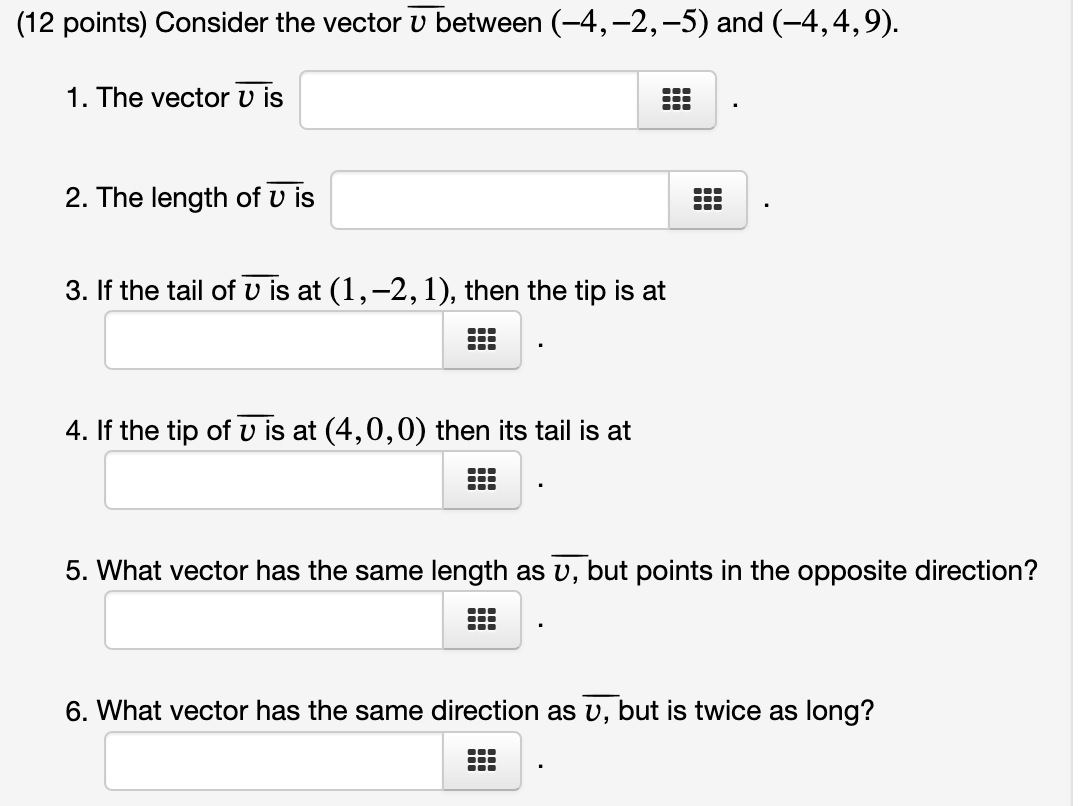Click inside the answer box for 'The vector v is'
Image resolution: width=1078 pixels, height=806 pixels.
coord(465,99)
